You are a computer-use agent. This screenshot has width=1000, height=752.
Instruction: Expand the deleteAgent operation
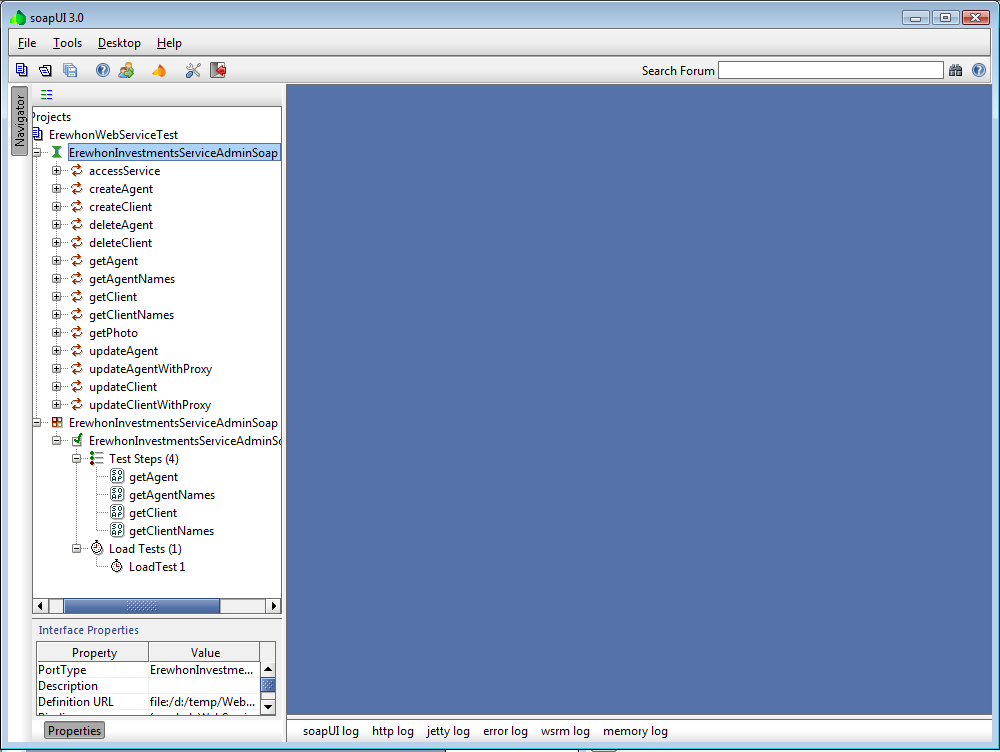click(57, 225)
